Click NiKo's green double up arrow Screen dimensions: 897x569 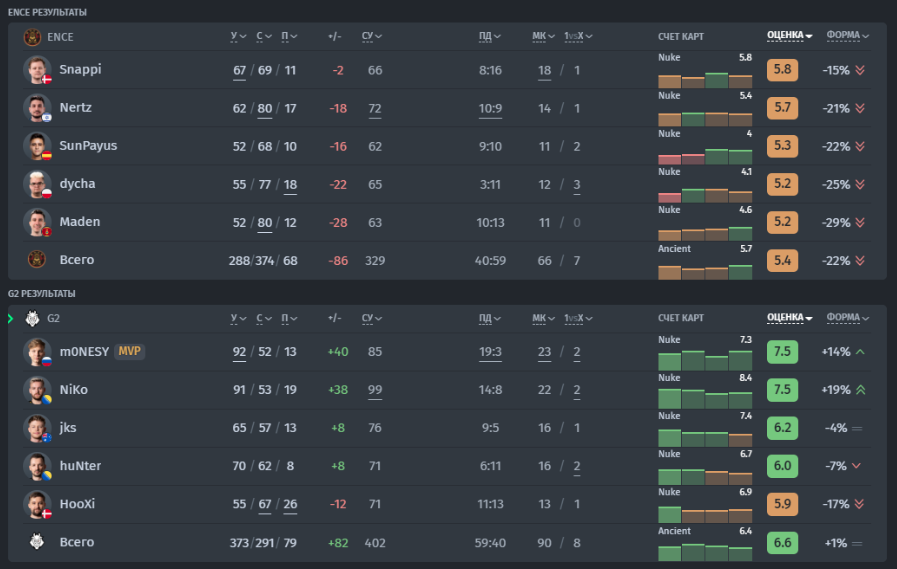[860, 389]
